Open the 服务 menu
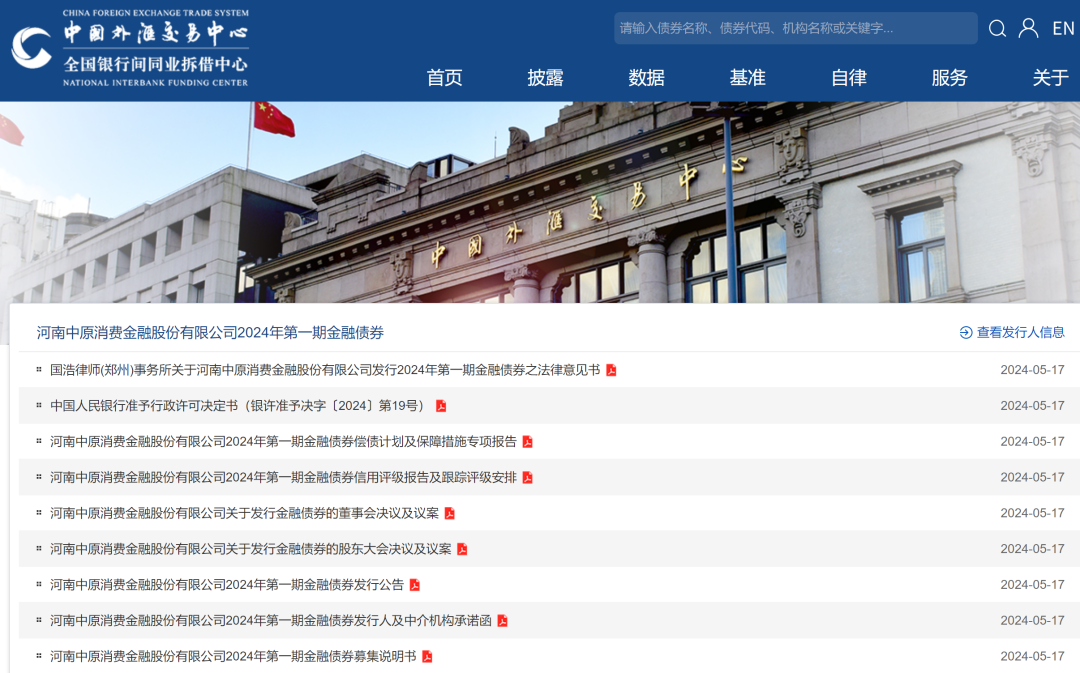This screenshot has width=1080, height=673. pos(949,78)
